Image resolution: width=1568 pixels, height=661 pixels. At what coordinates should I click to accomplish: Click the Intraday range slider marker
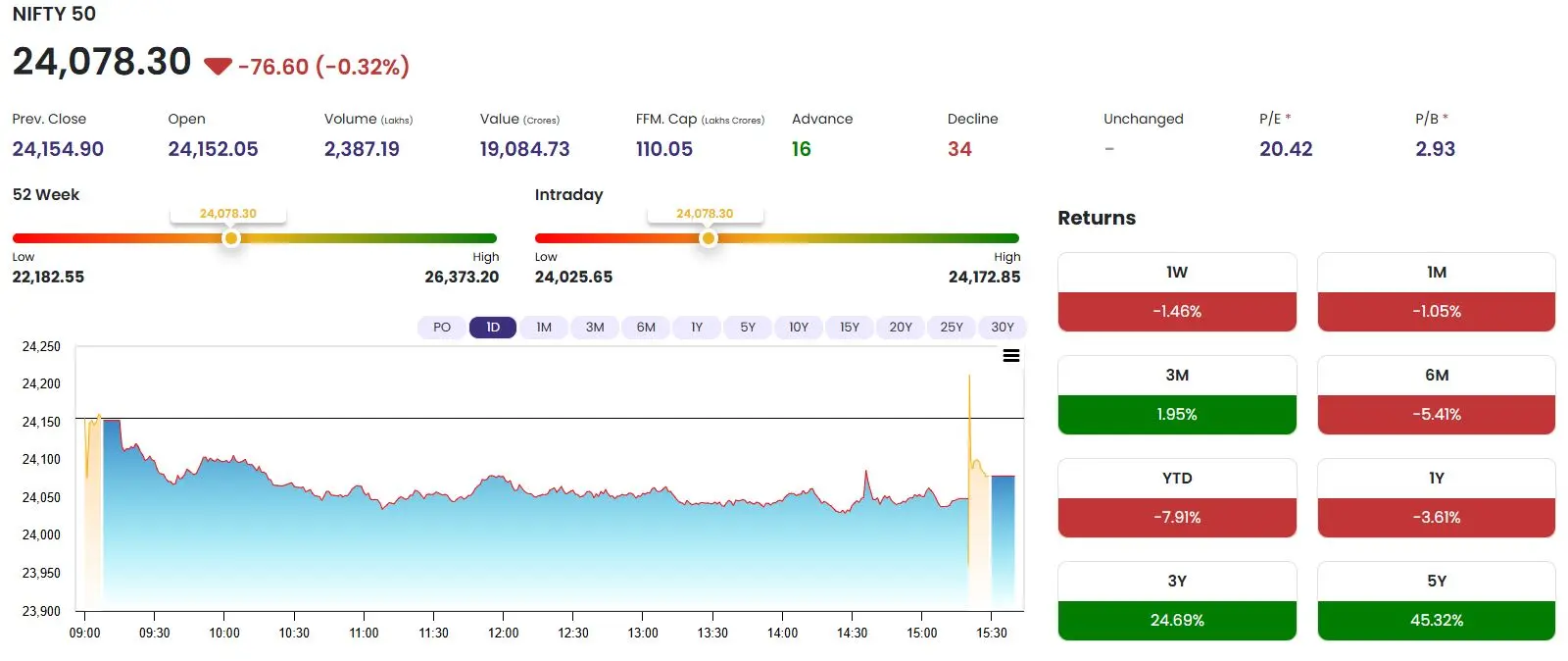(x=708, y=238)
